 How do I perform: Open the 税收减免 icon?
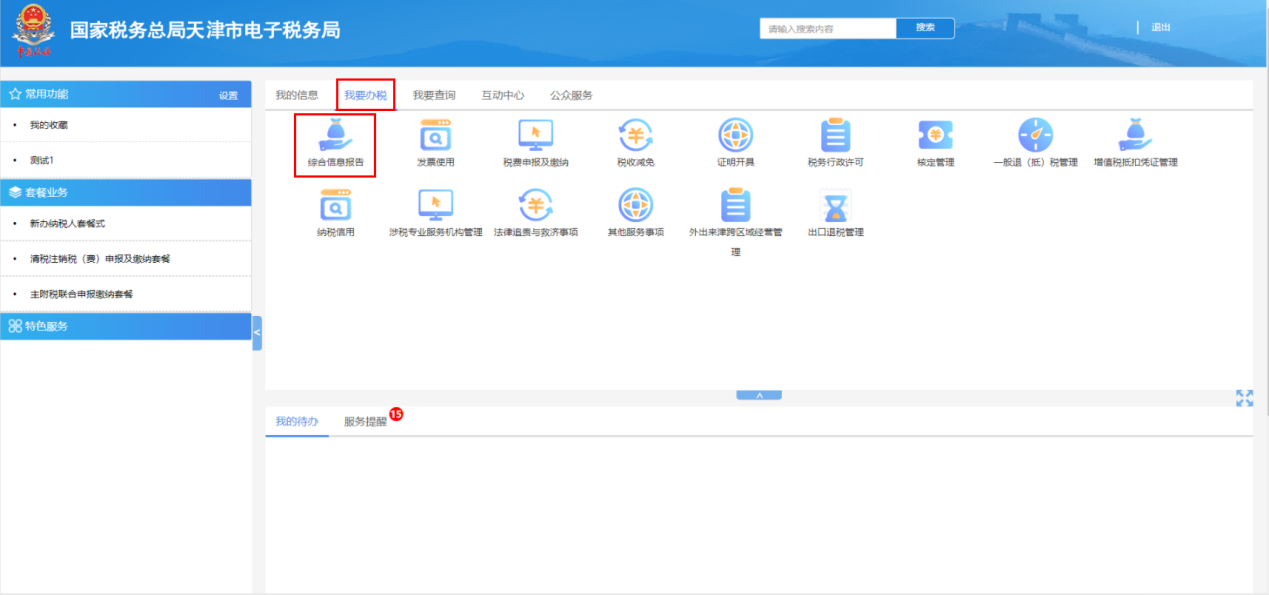(635, 136)
